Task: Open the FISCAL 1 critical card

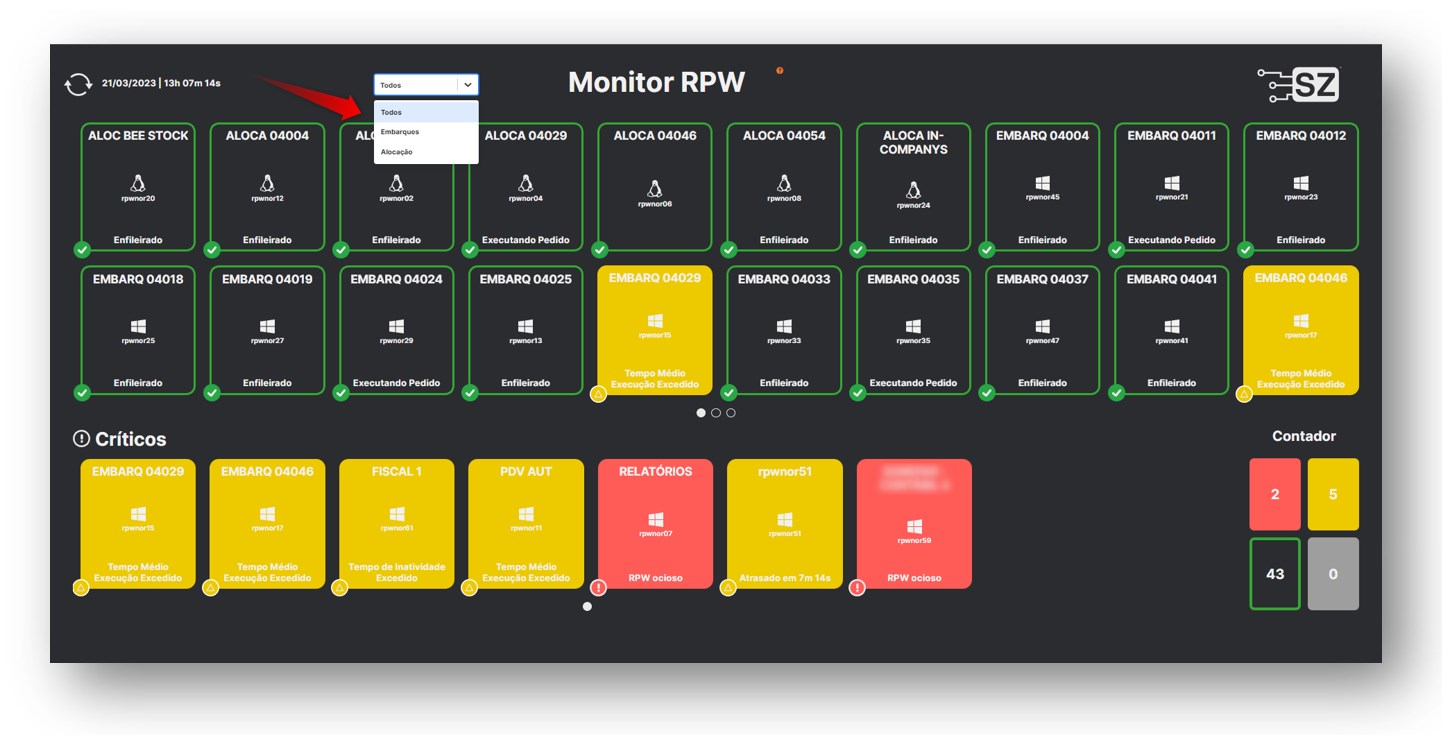Action: click(396, 523)
